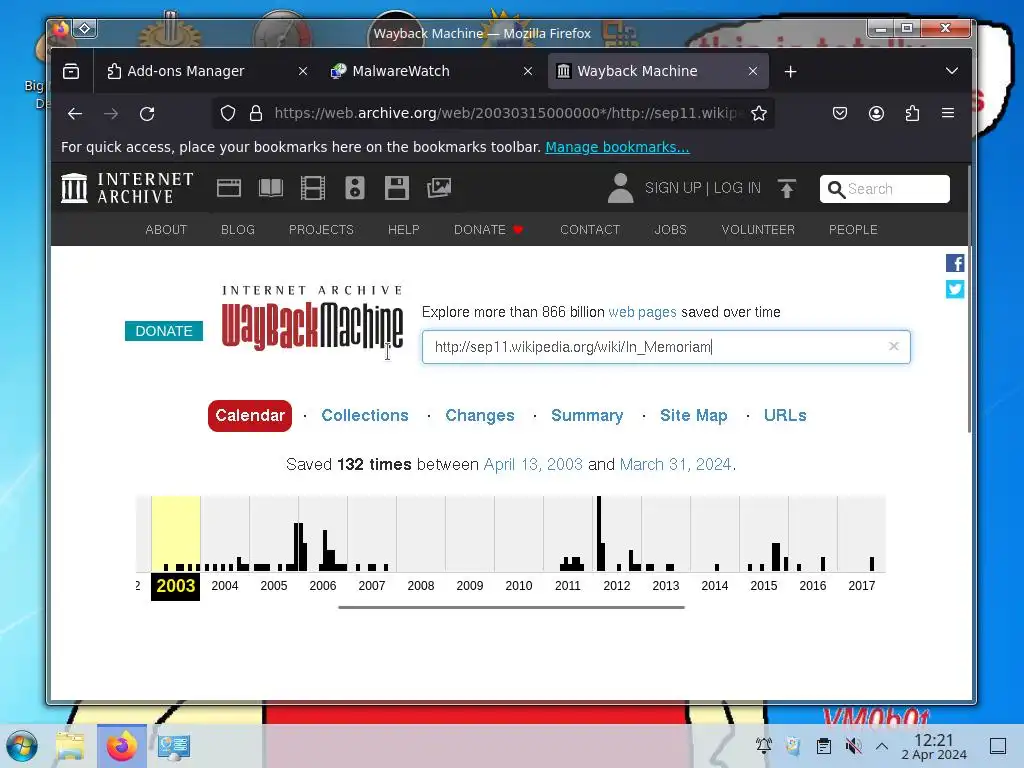Open the April 13, 2003 capture link

533,464
